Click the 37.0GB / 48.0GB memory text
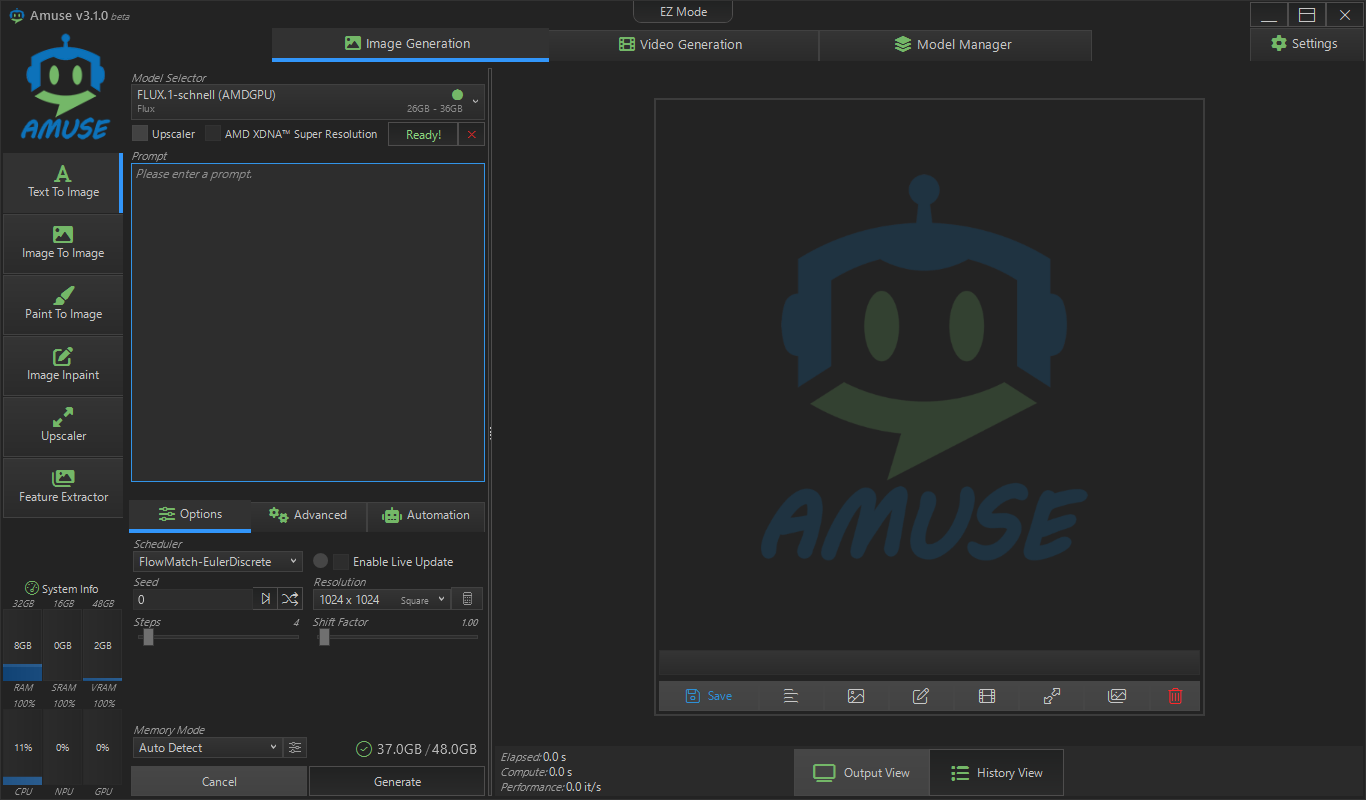The height and width of the screenshot is (800, 1366). pos(427,749)
